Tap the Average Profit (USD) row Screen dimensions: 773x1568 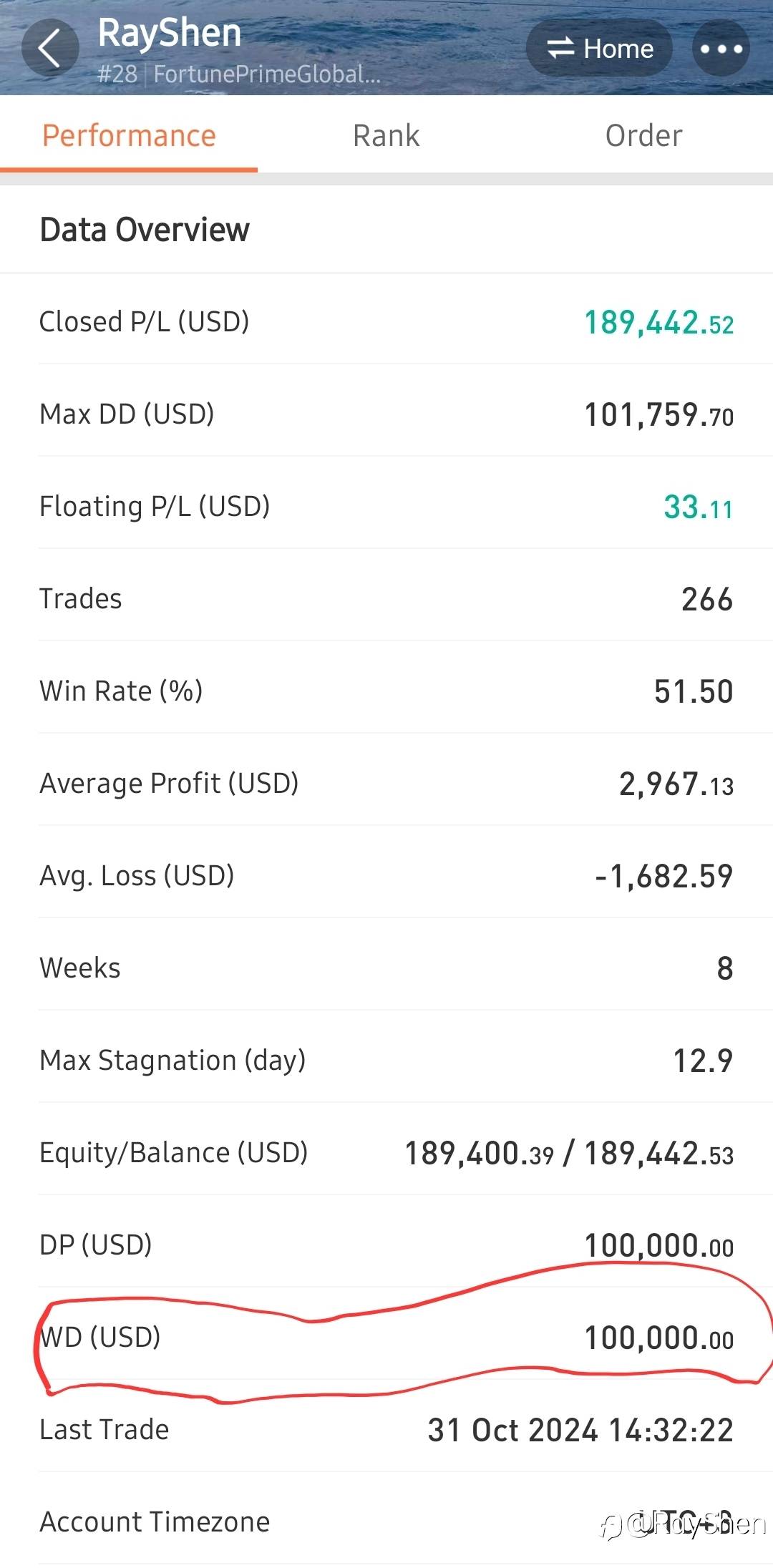[386, 784]
